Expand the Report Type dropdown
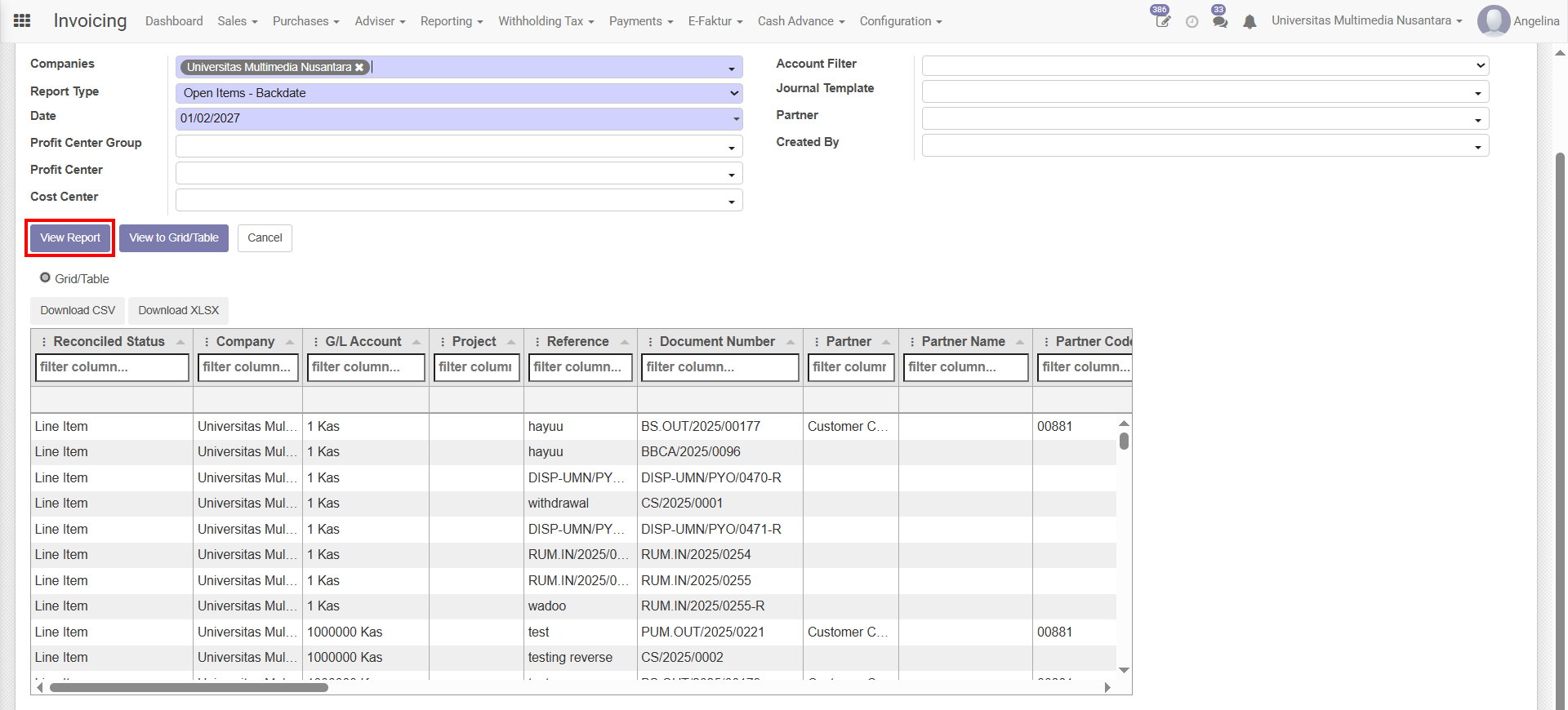This screenshot has height=710, width=1568. point(458,93)
